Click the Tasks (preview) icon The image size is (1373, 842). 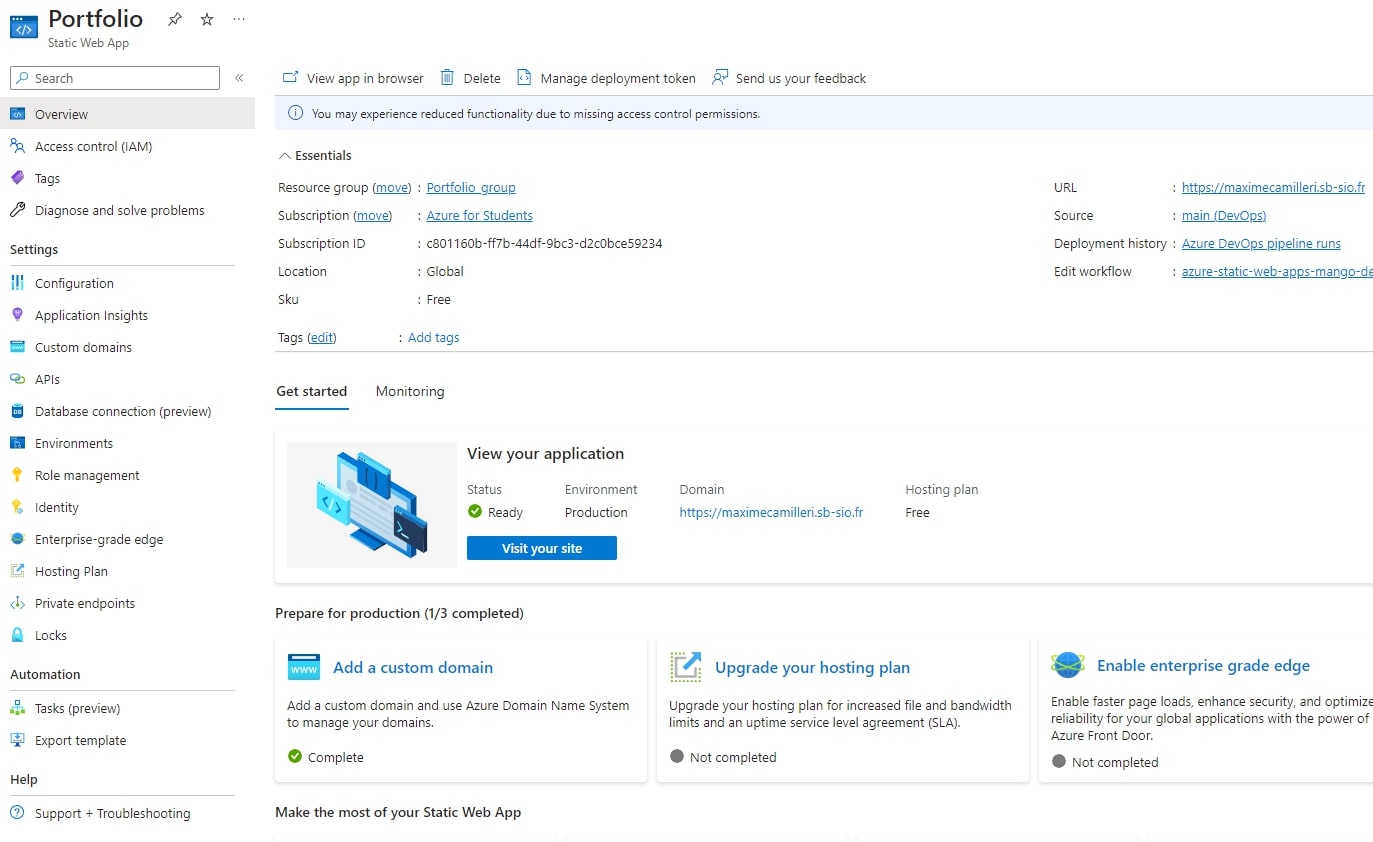(x=17, y=708)
